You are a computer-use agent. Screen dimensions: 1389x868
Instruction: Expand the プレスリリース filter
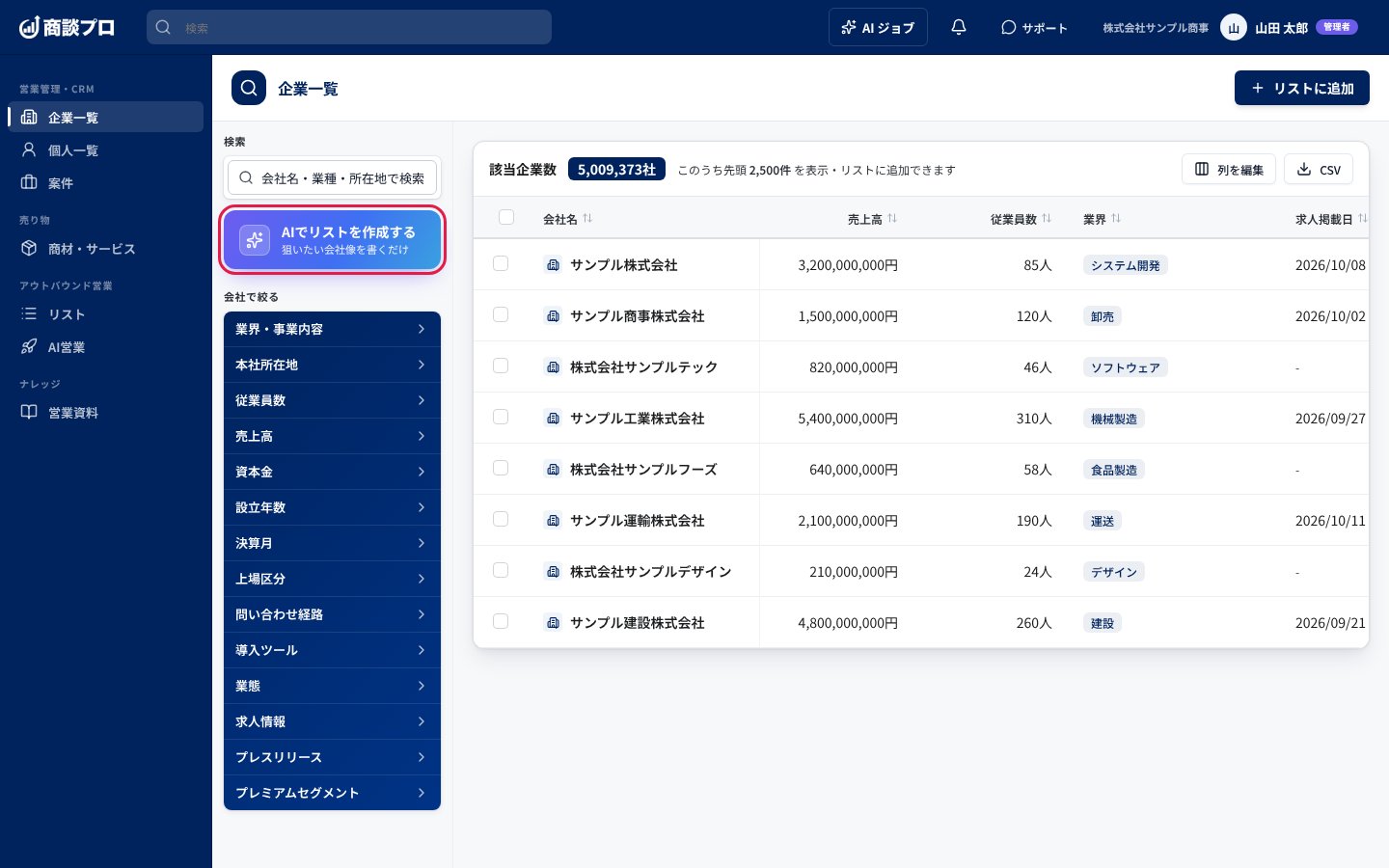point(332,757)
